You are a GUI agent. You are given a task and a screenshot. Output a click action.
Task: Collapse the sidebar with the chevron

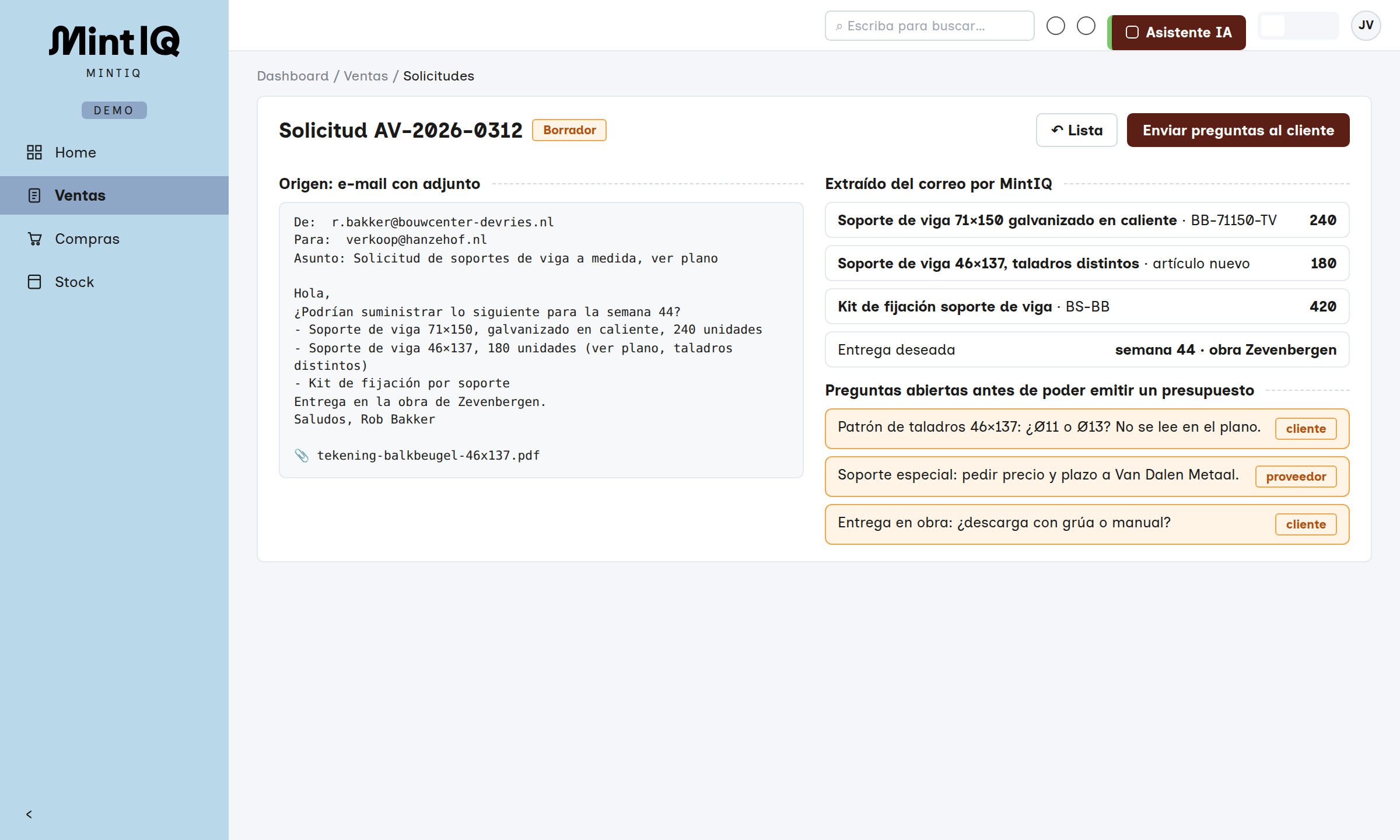[29, 814]
